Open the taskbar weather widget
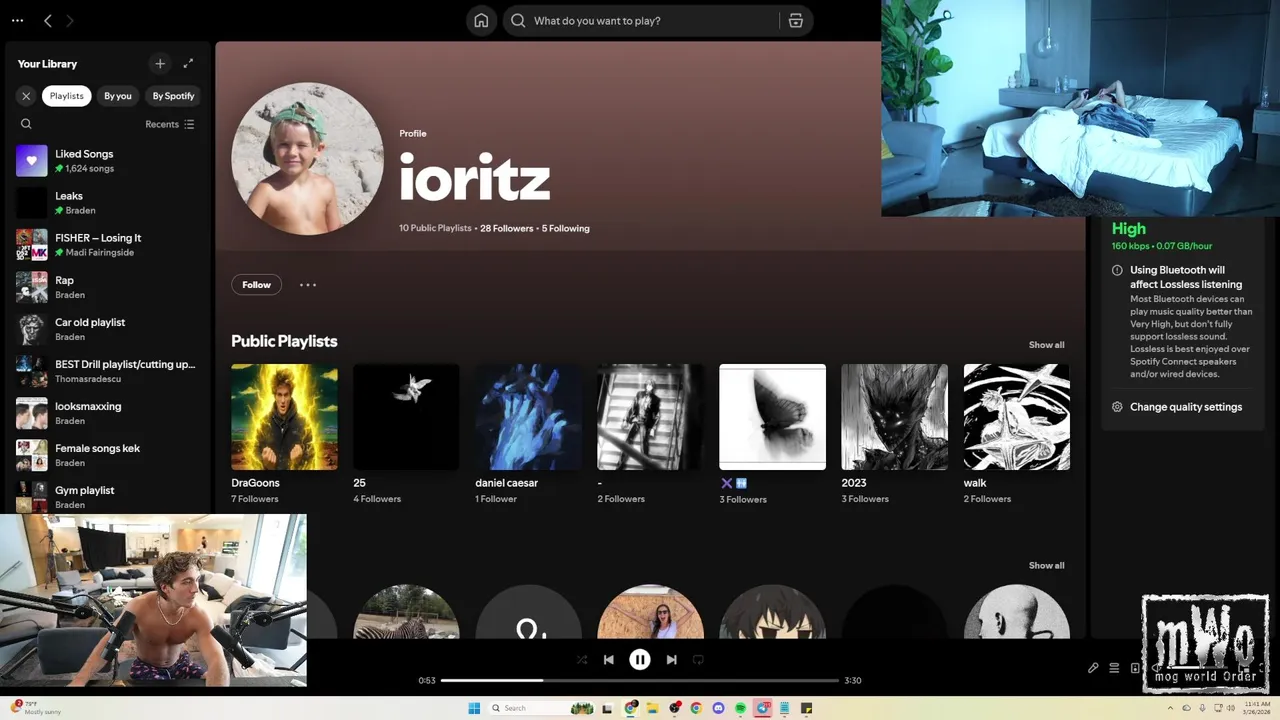The height and width of the screenshot is (720, 1280). coord(35,707)
